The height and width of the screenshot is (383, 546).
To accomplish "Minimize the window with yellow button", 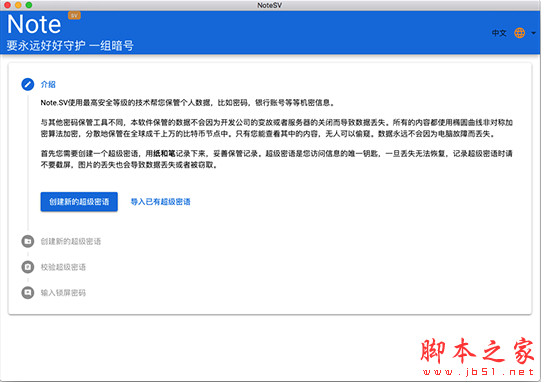I will click(18, 5).
